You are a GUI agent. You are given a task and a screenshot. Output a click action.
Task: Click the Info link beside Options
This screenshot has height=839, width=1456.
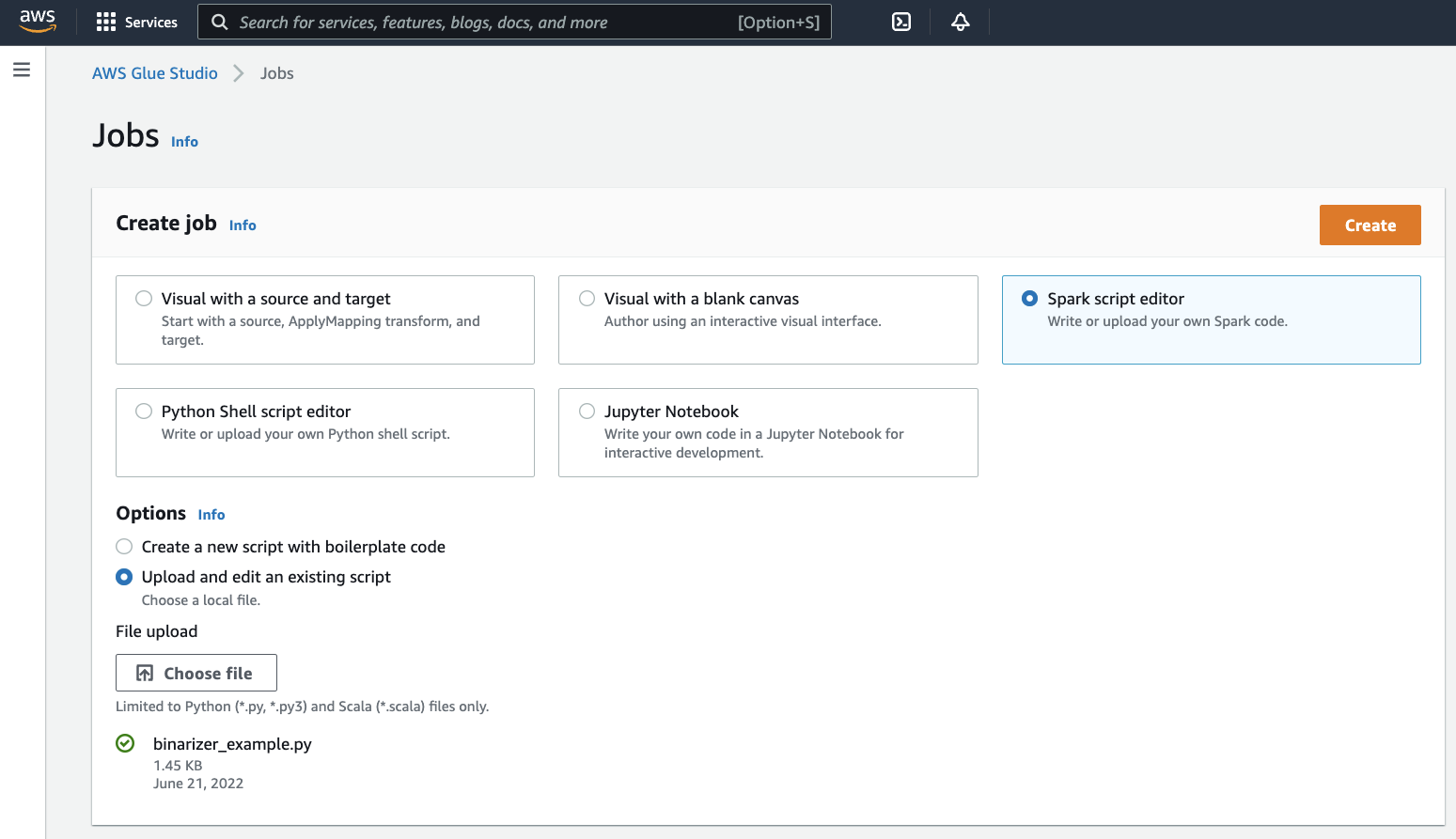tap(211, 514)
